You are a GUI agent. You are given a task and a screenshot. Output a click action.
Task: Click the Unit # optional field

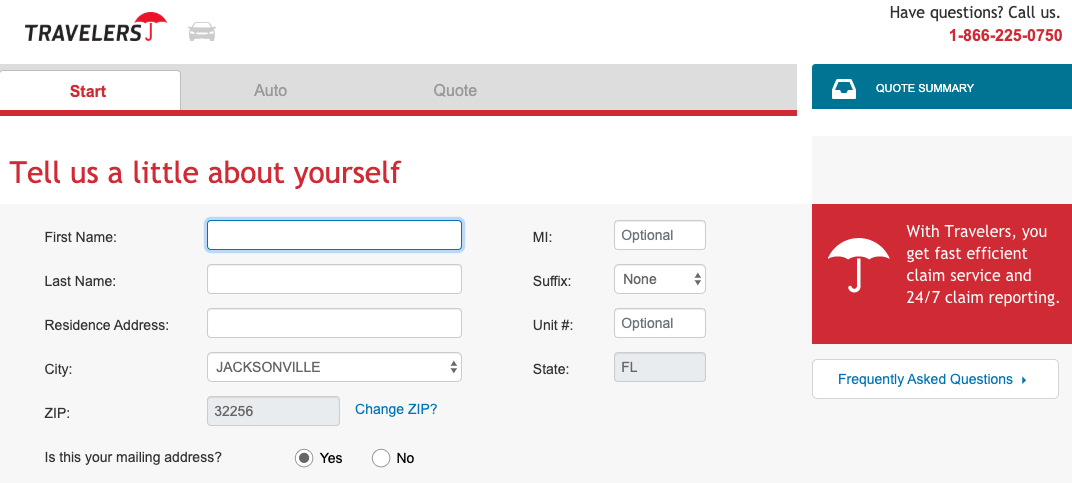point(659,323)
